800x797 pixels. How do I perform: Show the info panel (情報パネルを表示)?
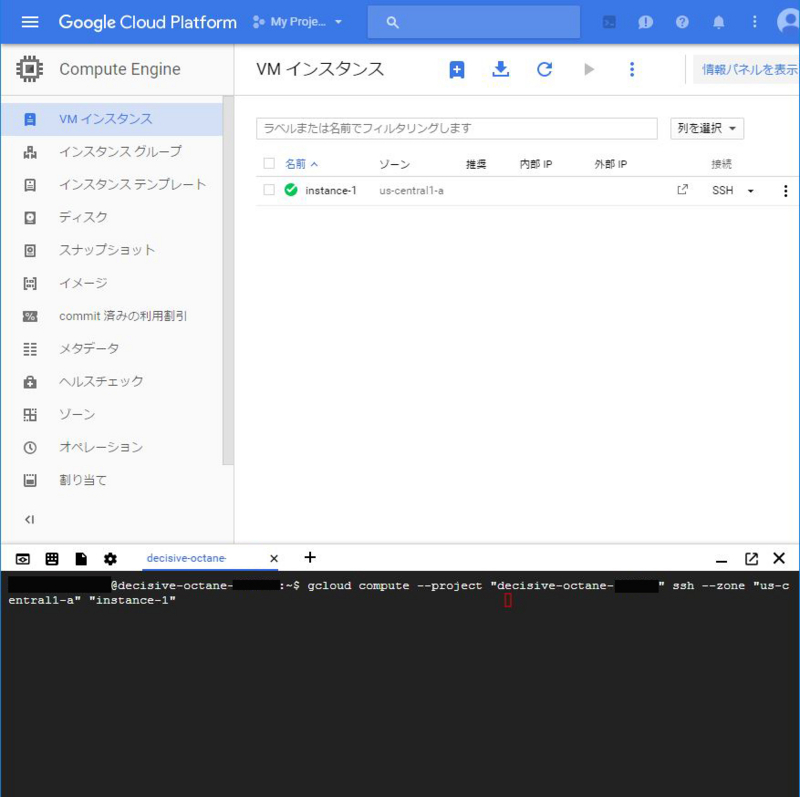click(x=747, y=69)
